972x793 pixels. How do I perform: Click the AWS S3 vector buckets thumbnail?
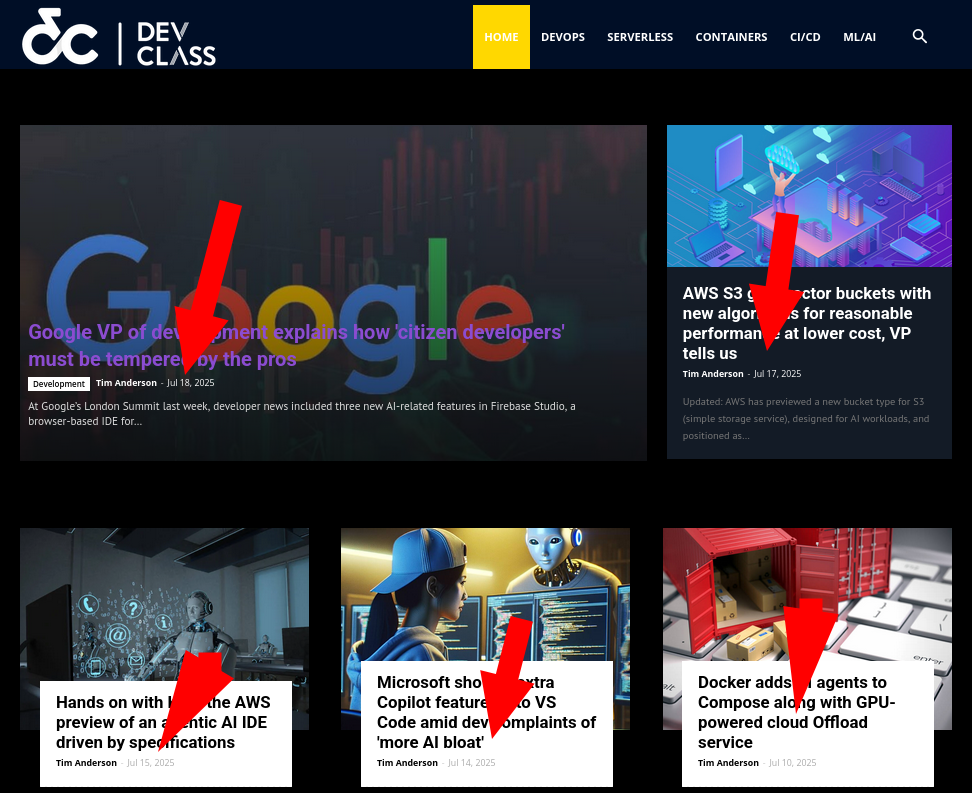(809, 196)
